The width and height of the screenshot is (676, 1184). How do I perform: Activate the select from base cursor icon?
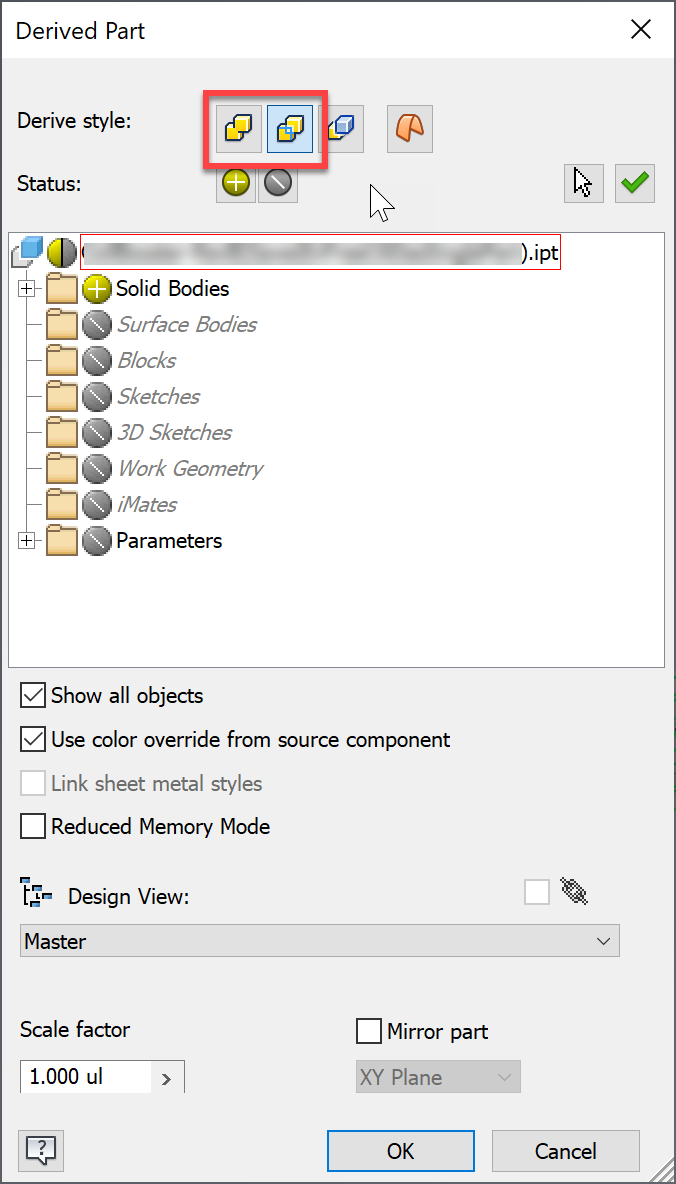583,183
